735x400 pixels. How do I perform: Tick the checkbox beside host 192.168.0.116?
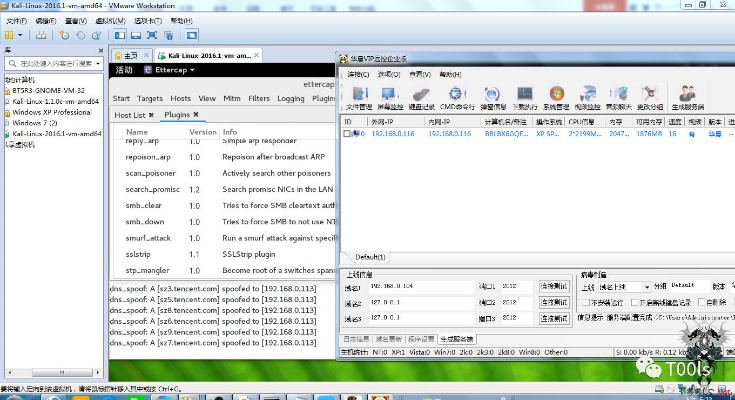pyautogui.click(x=348, y=132)
